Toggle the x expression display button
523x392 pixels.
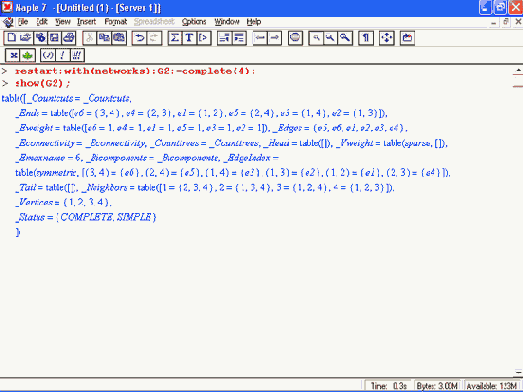click(13, 55)
